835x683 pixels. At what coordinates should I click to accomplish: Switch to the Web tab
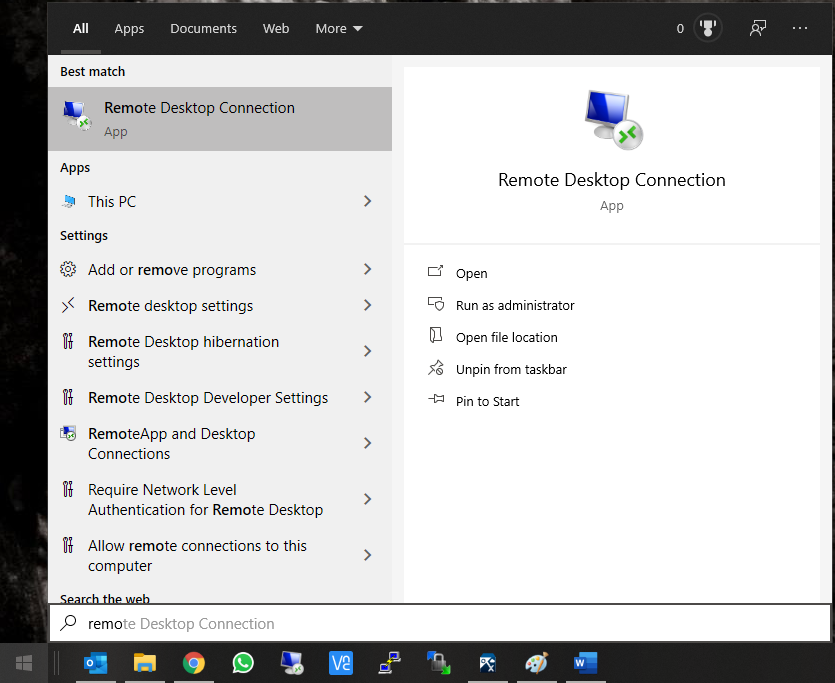click(276, 28)
